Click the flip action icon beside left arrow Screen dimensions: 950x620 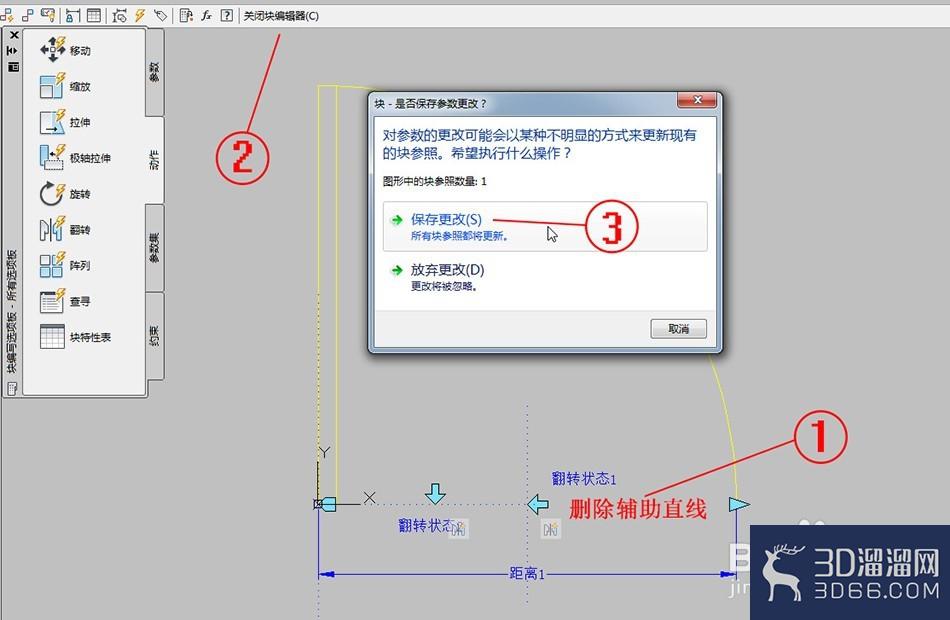551,530
